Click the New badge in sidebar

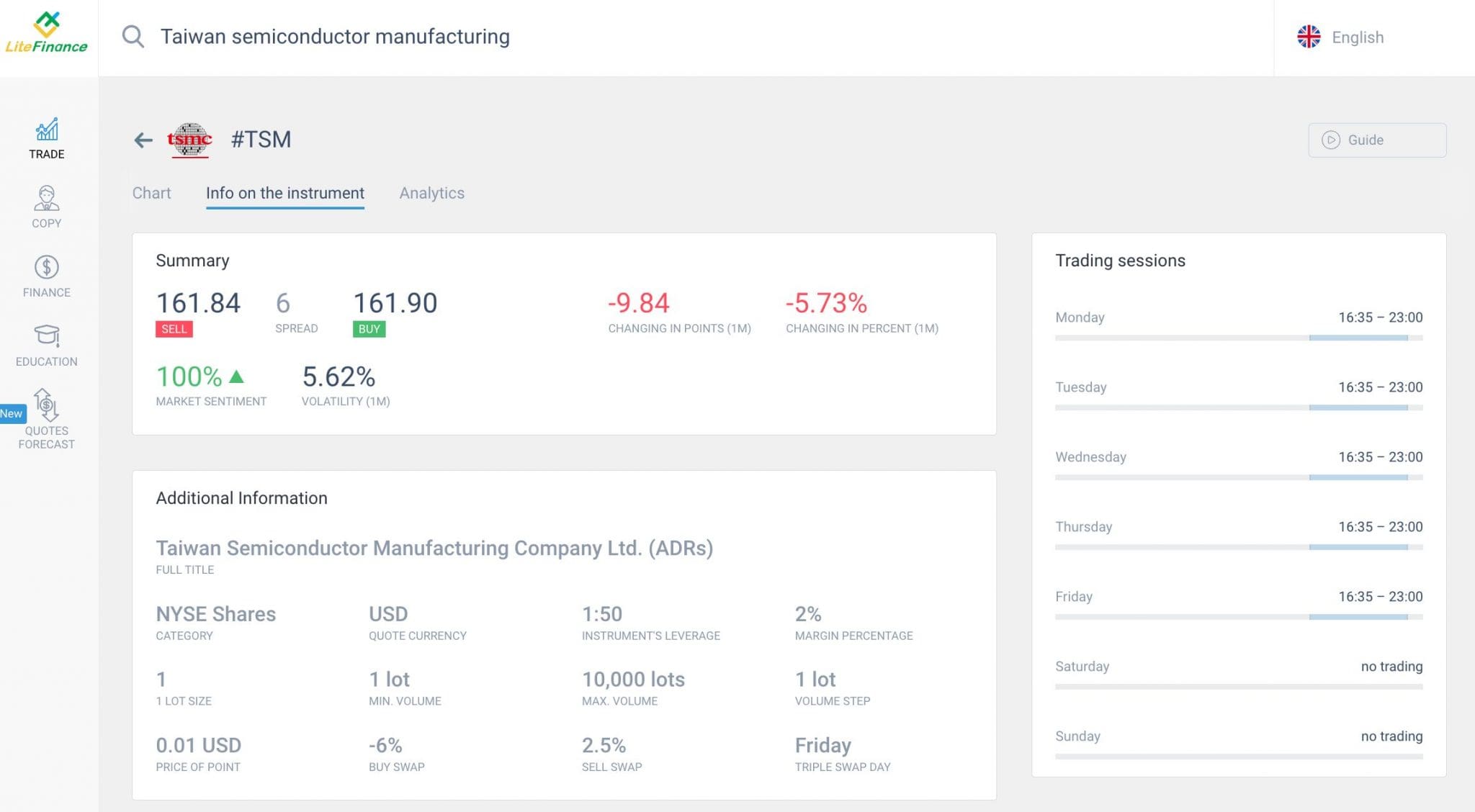(12, 413)
